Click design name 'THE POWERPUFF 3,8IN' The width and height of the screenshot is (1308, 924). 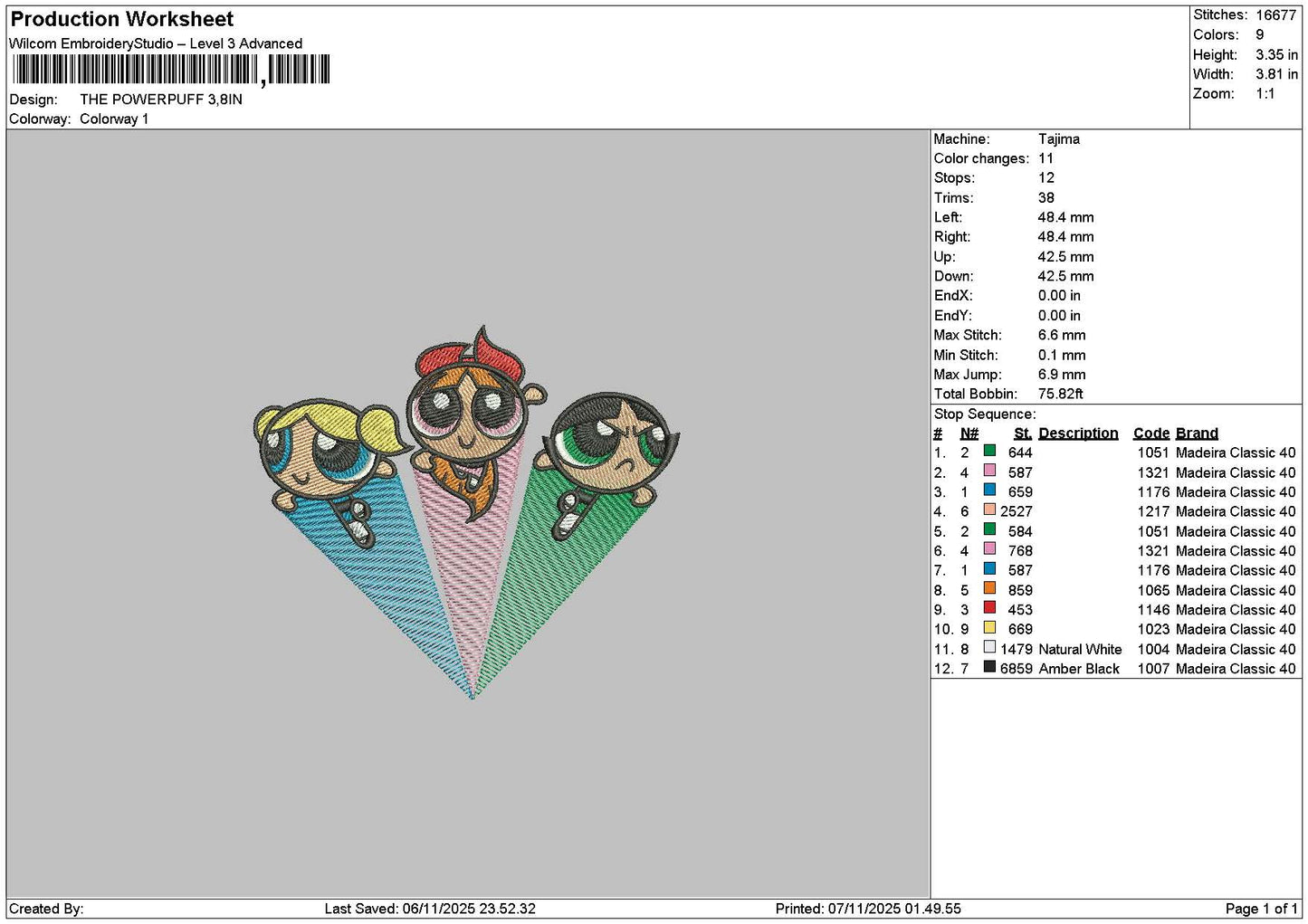click(x=161, y=100)
